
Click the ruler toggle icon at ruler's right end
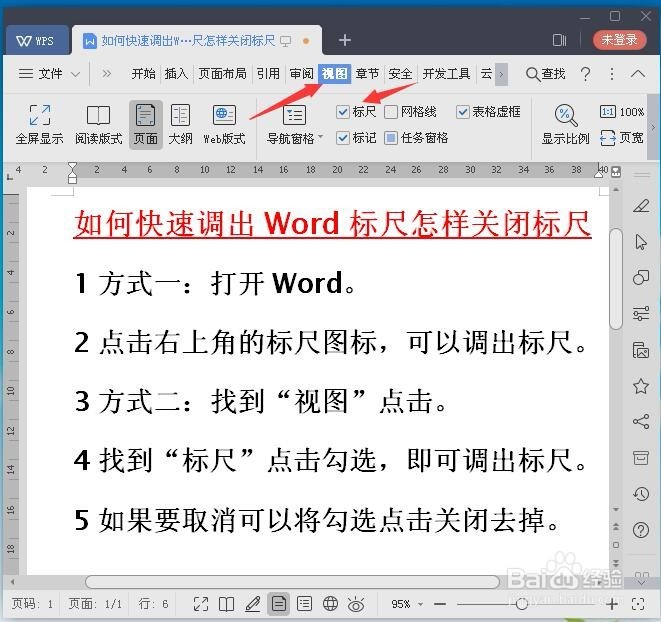coord(616,172)
